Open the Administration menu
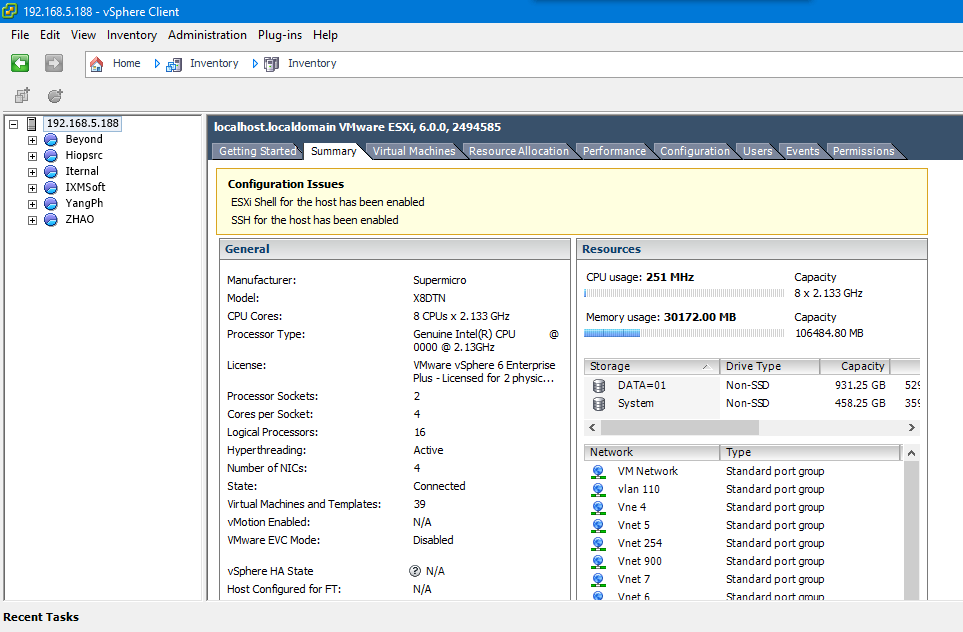The image size is (963, 632). 208,35
